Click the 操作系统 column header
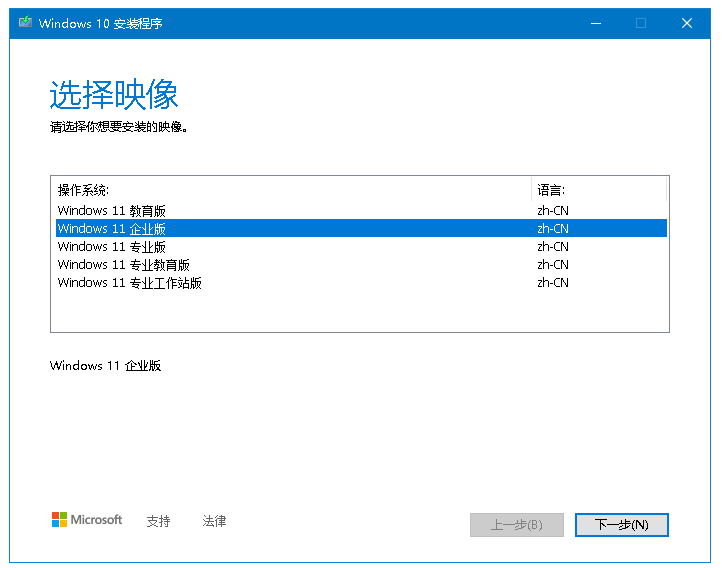This screenshot has height=568, width=722. (x=293, y=190)
